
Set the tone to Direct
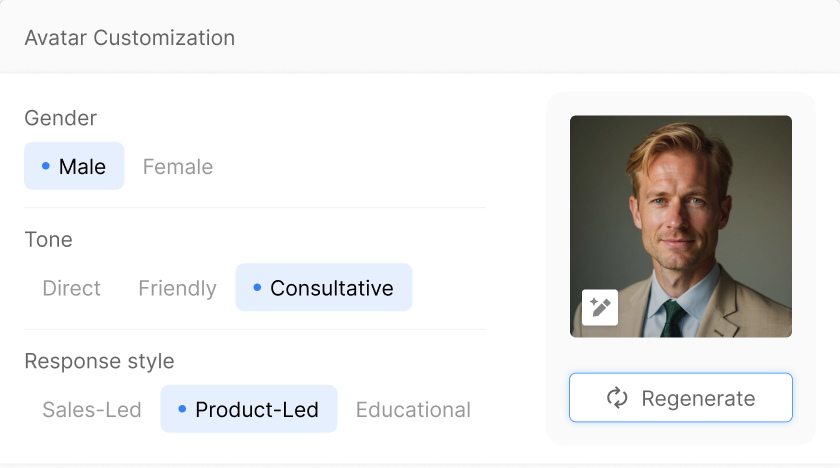[71, 289]
